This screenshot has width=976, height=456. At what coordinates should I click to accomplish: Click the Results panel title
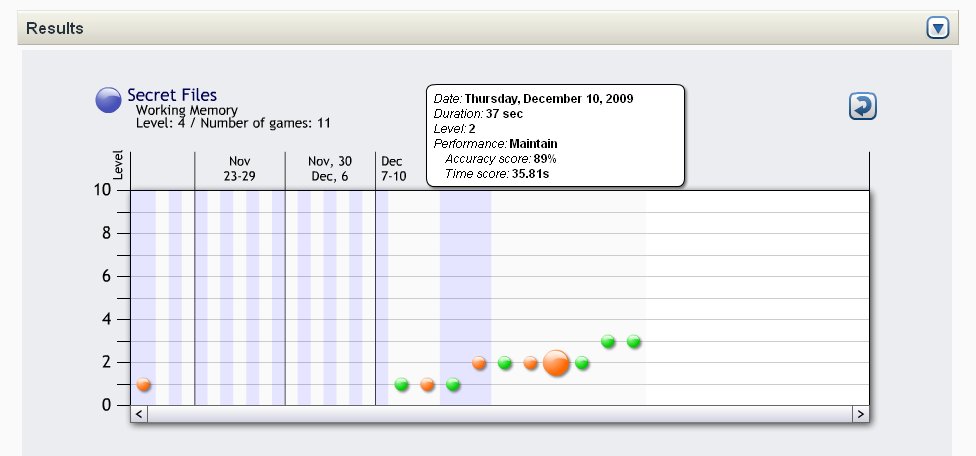tap(55, 29)
